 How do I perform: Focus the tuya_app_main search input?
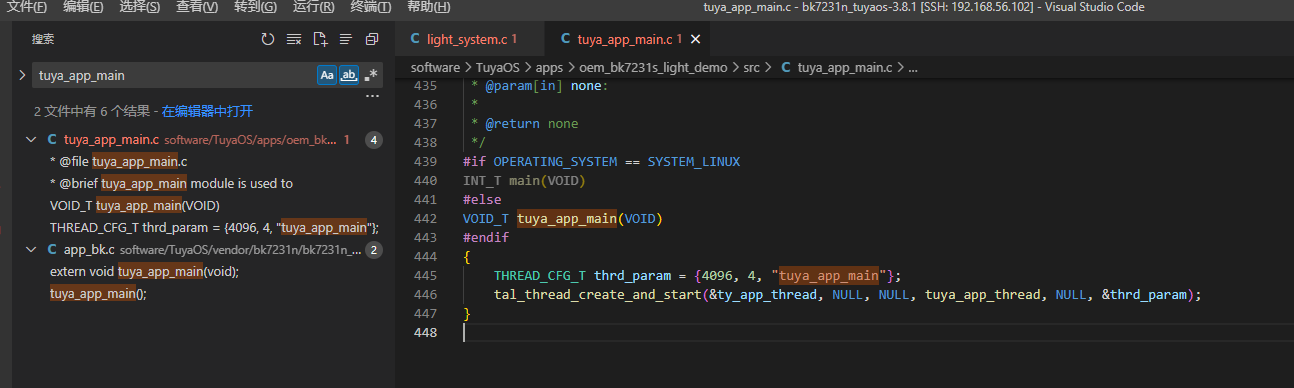[175, 75]
